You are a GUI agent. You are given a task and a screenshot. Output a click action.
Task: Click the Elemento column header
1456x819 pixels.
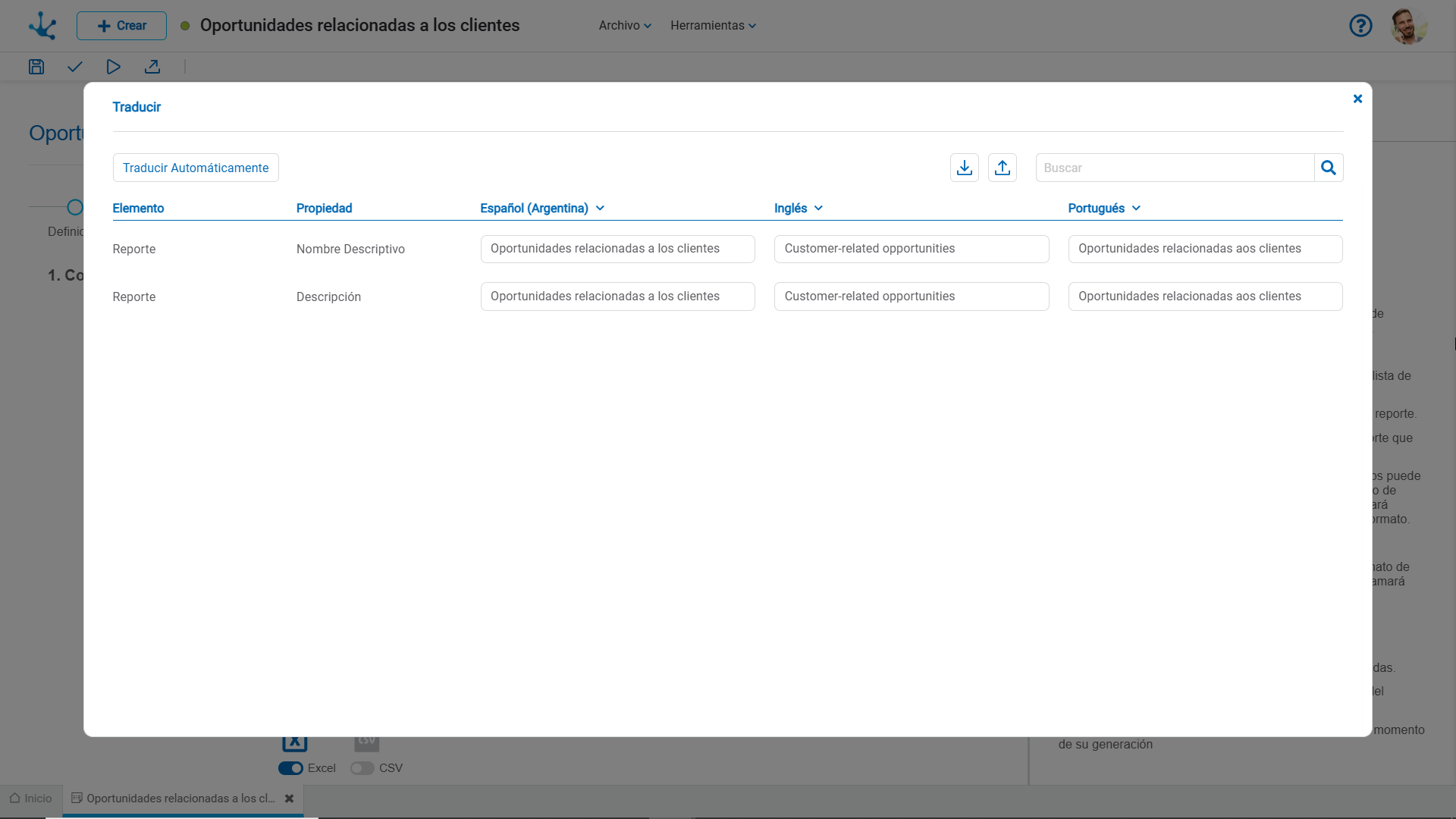138,208
